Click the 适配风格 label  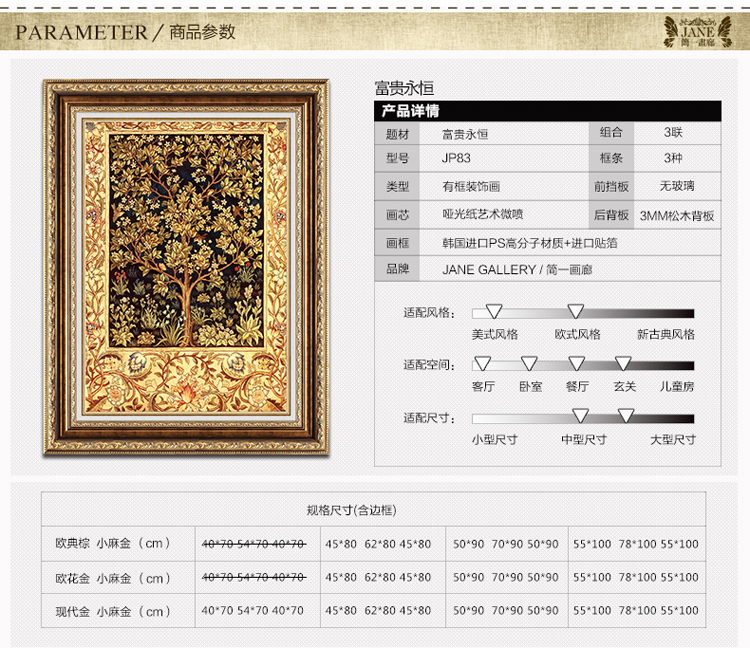coord(429,313)
